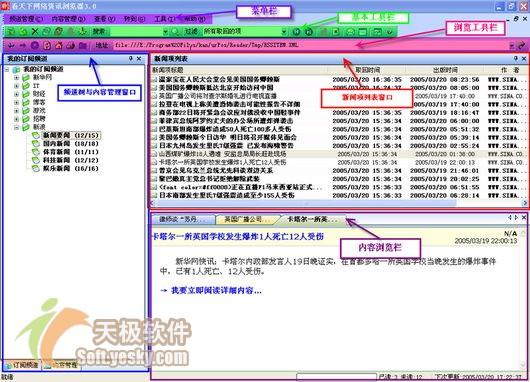Click the feed icon beside 娱乐新闻

pyautogui.click(x=36, y=168)
